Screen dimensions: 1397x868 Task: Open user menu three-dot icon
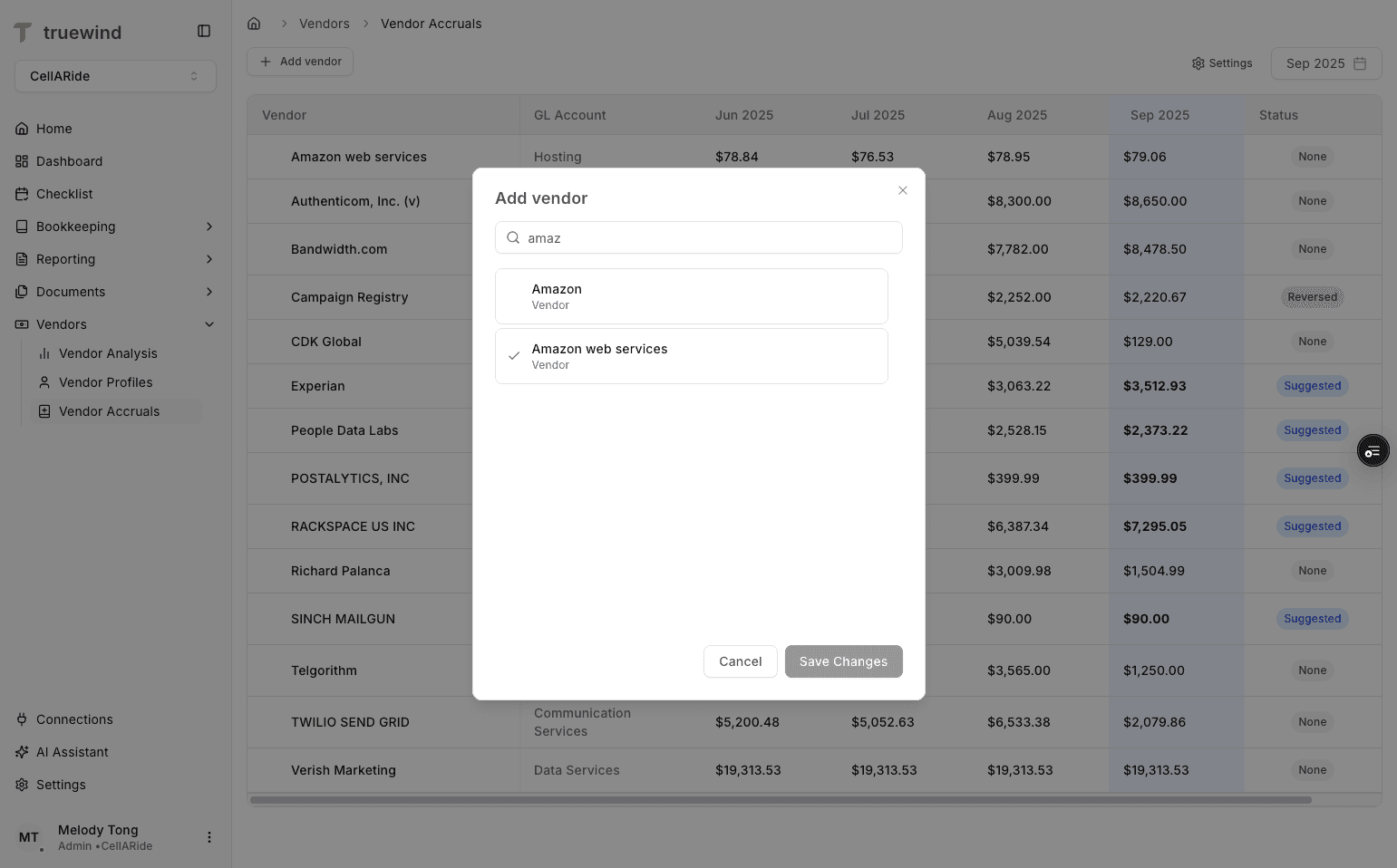pyautogui.click(x=209, y=837)
